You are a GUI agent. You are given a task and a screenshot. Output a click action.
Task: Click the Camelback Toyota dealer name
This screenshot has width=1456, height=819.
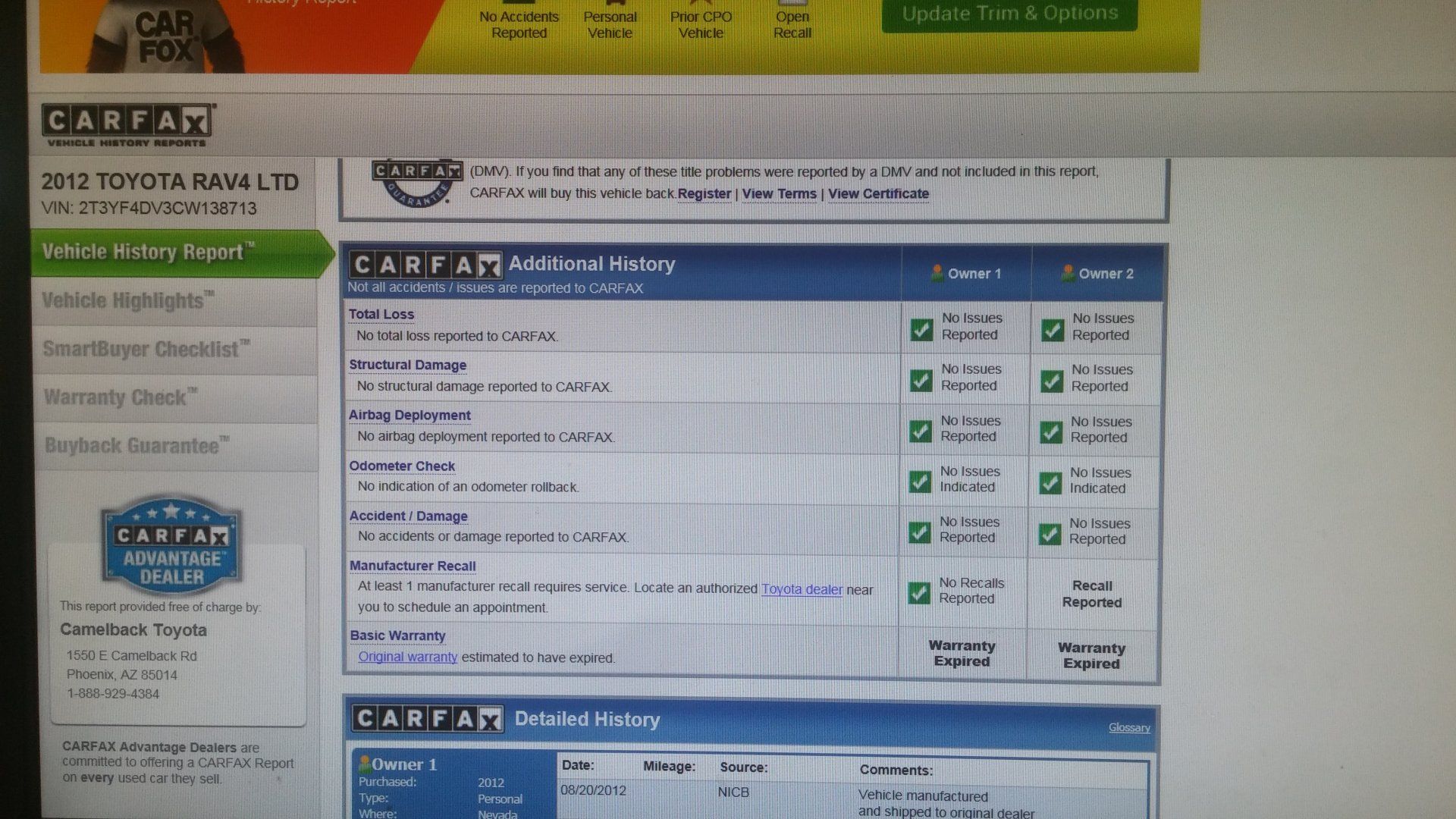(x=133, y=630)
